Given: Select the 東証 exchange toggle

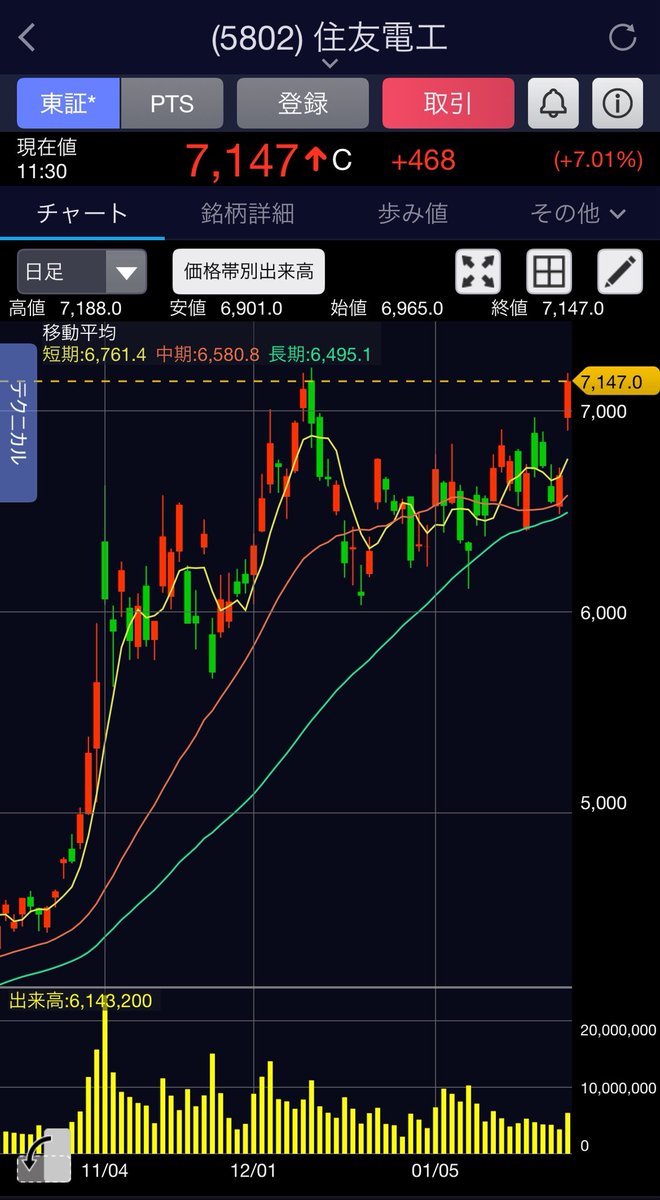Looking at the screenshot, I should [x=68, y=103].
